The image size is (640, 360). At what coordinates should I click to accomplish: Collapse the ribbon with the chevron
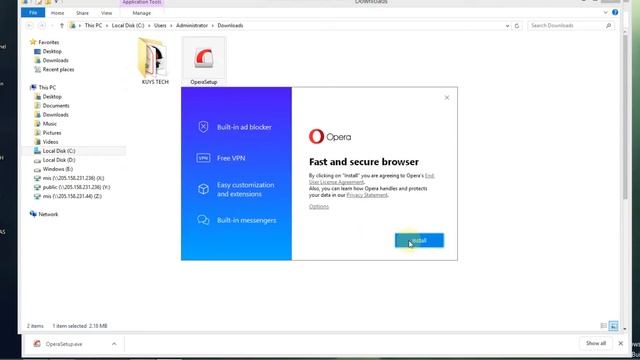[605, 13]
